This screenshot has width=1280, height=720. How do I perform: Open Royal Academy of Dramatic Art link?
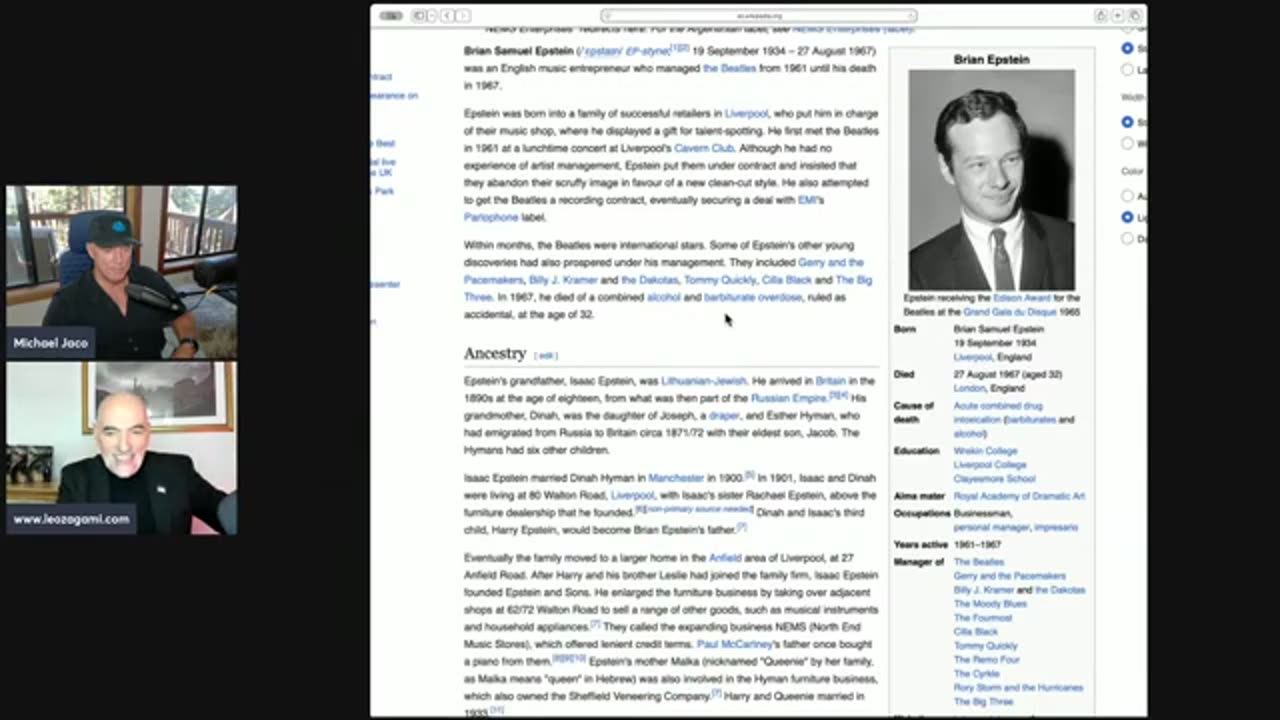[x=1019, y=496]
